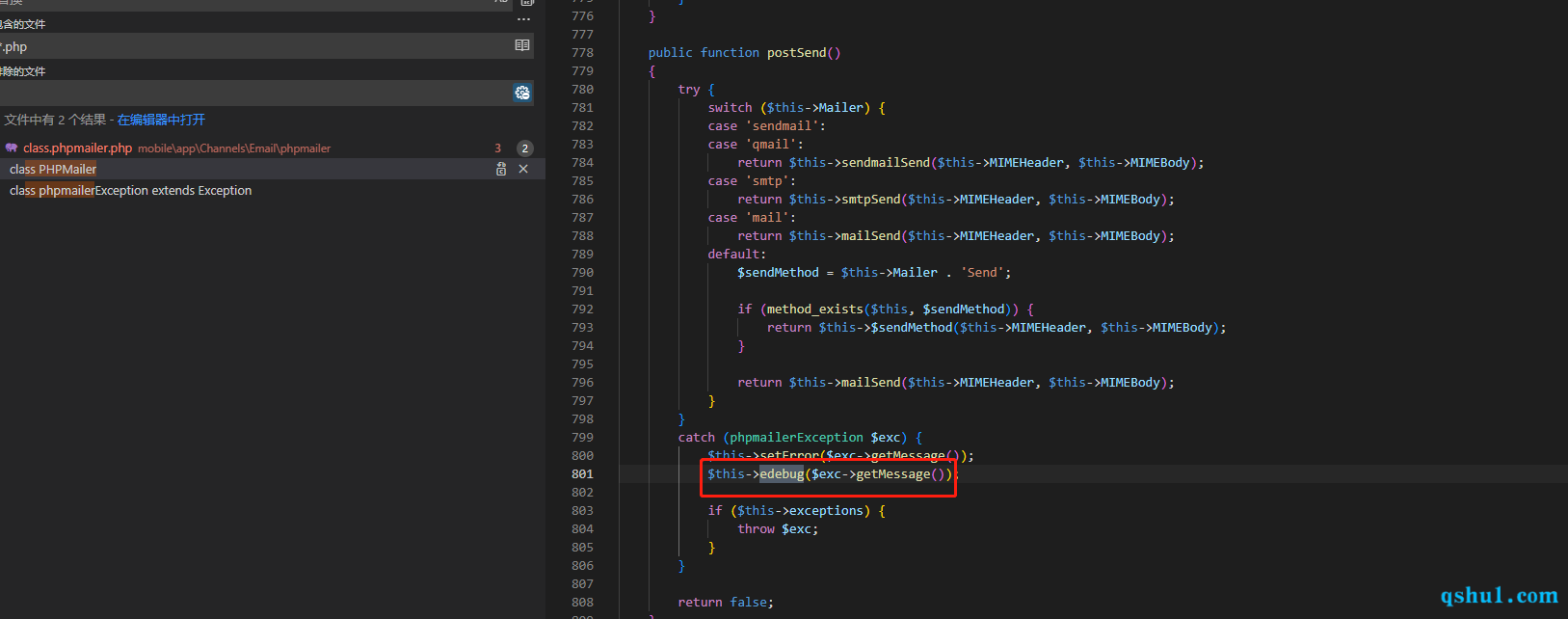Select the 'class PHPMailer' search result
The height and width of the screenshot is (619, 1568).
coord(53,169)
